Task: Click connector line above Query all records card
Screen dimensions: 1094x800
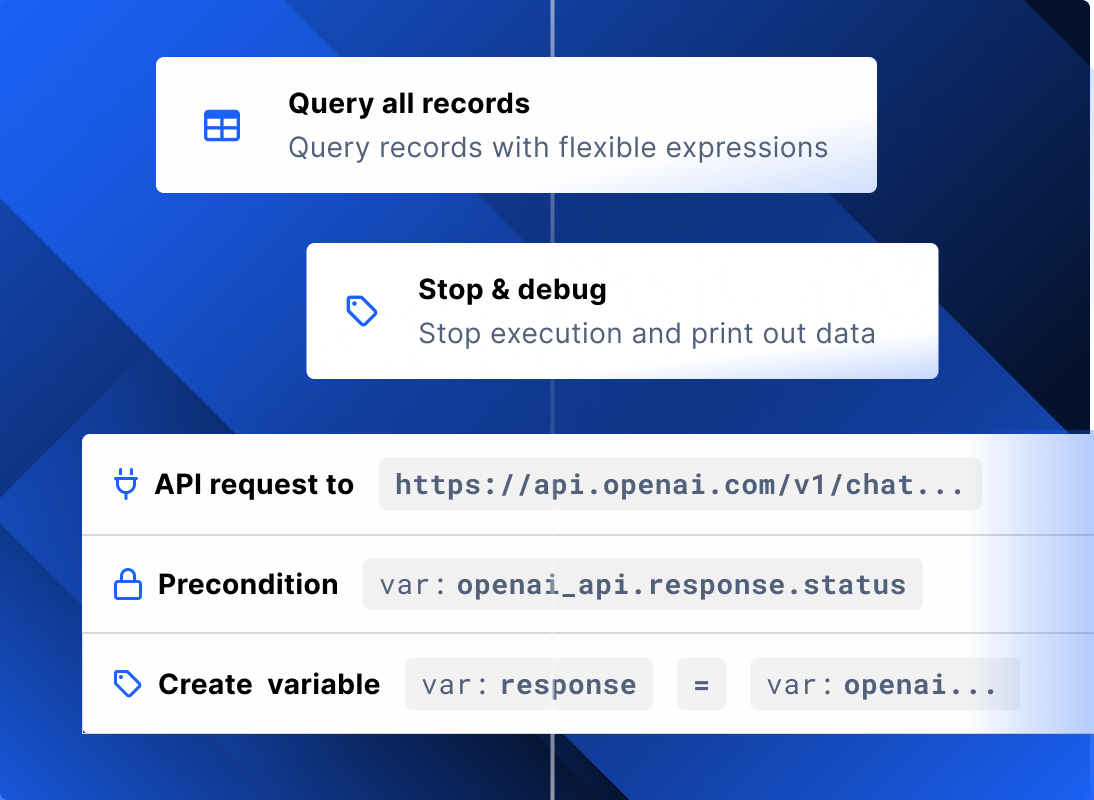Action: pos(552,28)
